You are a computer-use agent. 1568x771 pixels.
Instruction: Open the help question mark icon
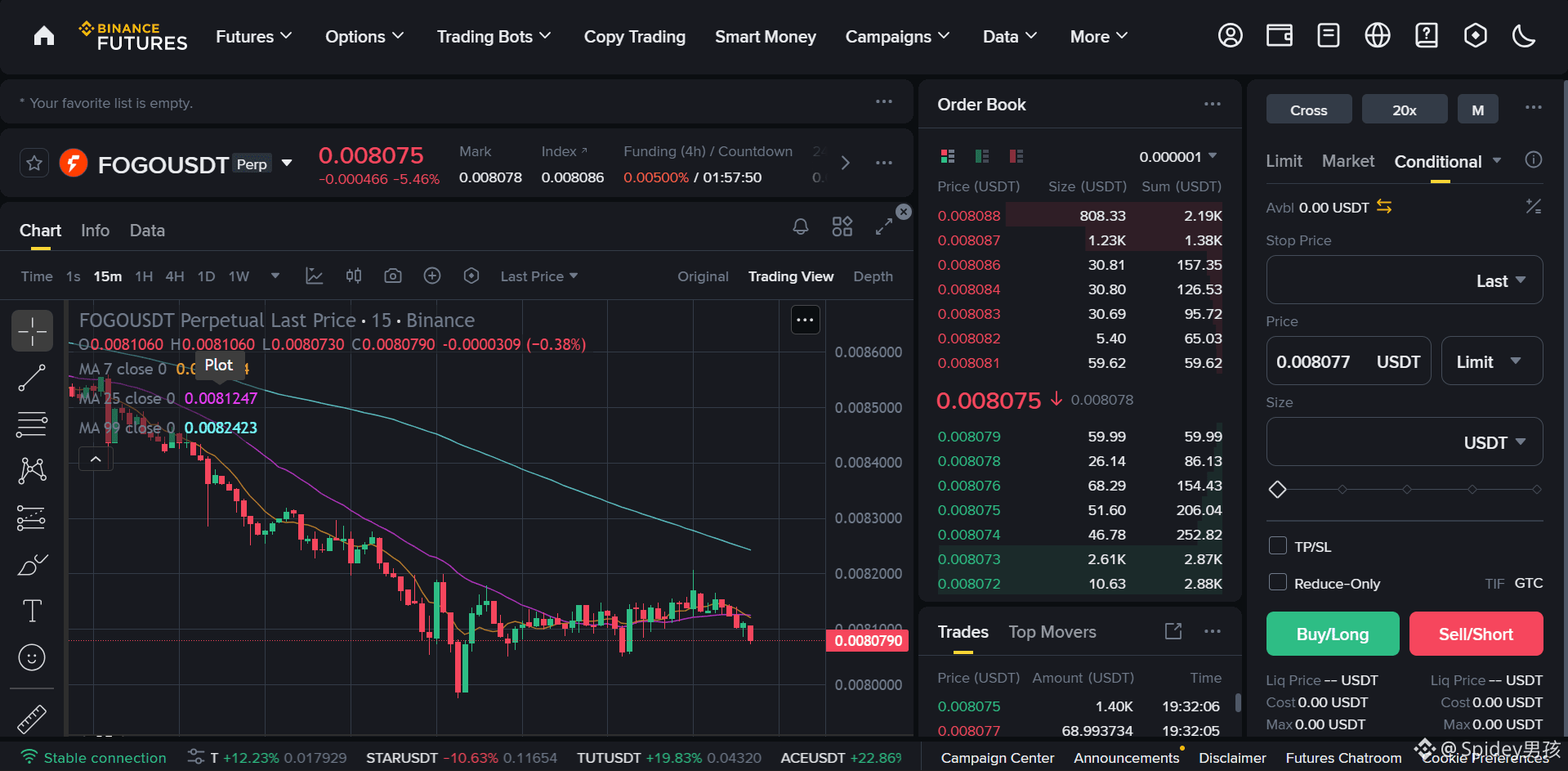tap(1427, 36)
